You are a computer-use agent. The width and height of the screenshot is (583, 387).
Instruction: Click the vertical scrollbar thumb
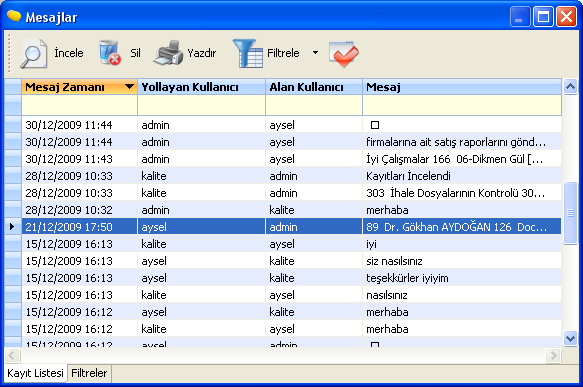[x=570, y=213]
